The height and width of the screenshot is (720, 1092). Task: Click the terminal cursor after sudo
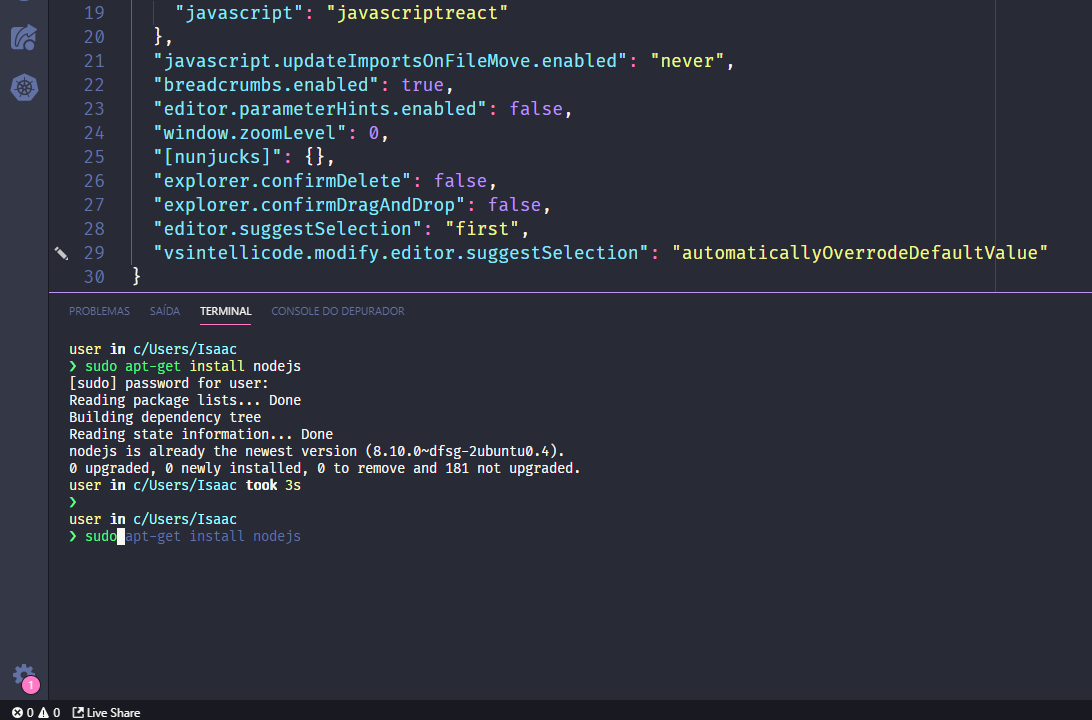click(121, 536)
